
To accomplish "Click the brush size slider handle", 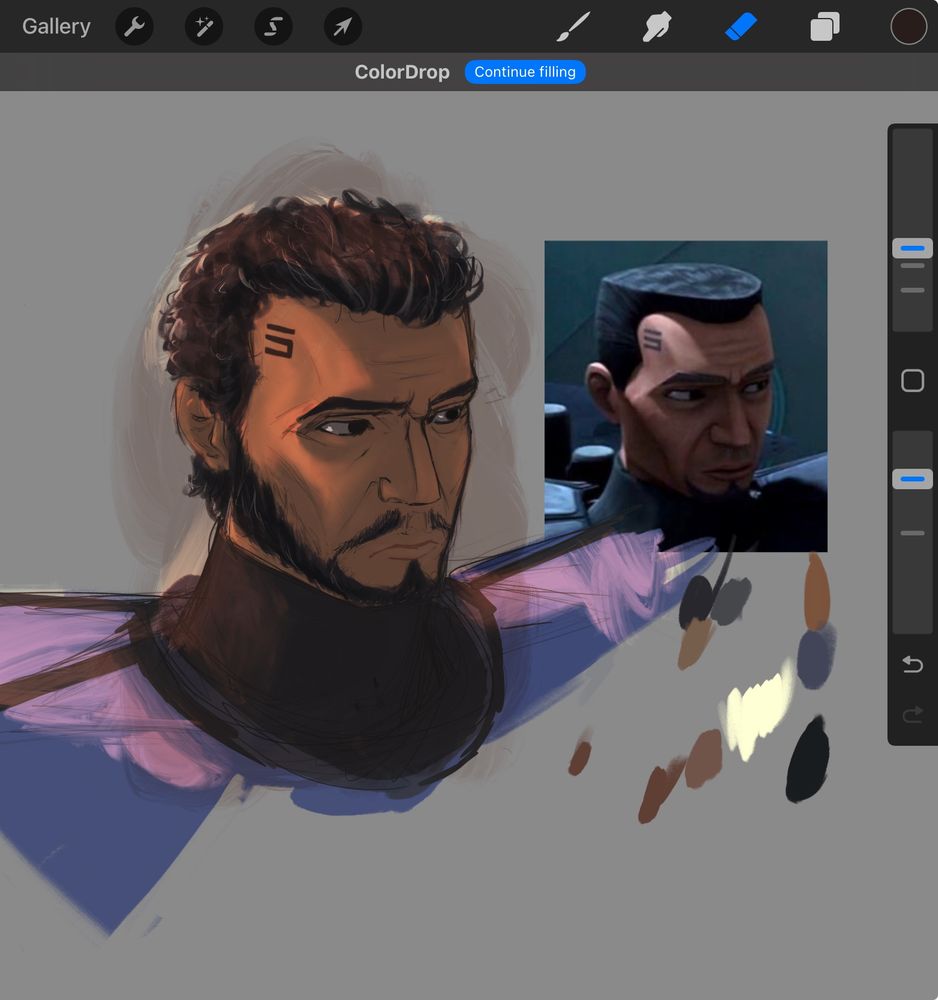I will pyautogui.click(x=912, y=248).
